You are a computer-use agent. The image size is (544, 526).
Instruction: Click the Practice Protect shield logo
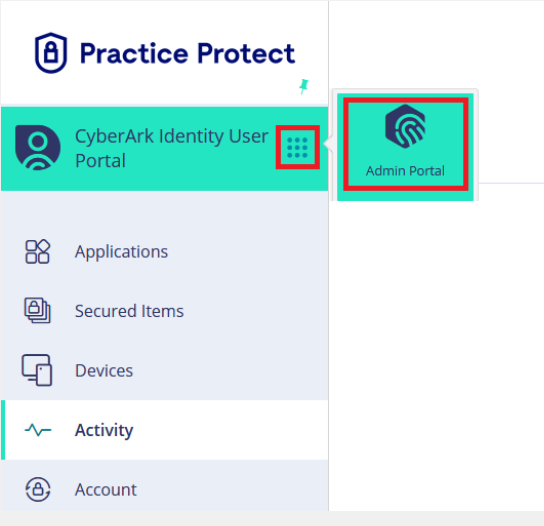(x=51, y=53)
